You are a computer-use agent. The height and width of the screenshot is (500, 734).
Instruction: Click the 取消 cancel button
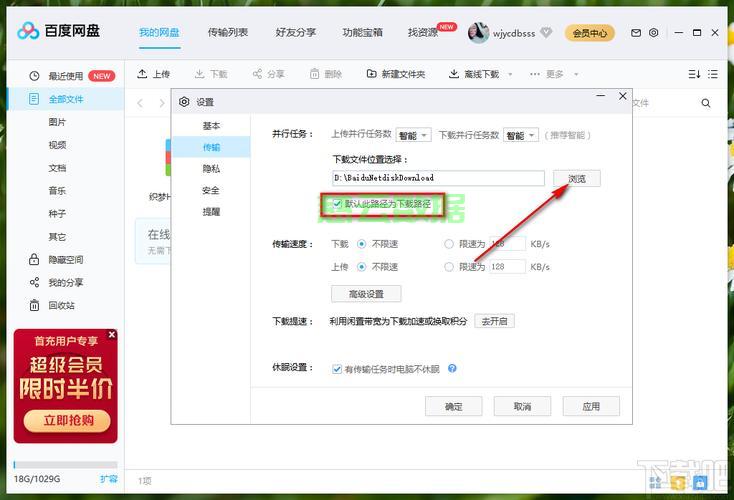pyautogui.click(x=522, y=406)
